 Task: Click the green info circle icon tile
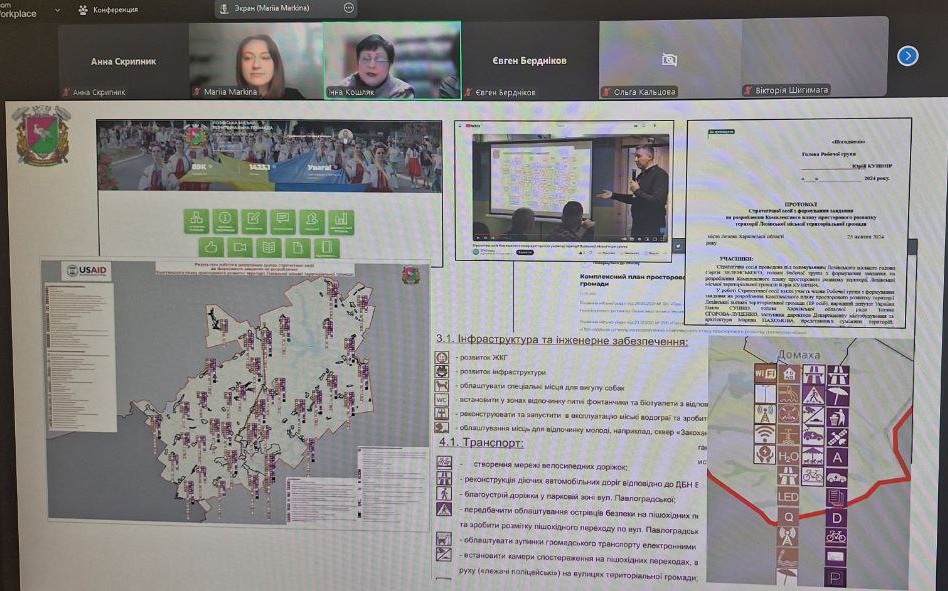[x=225, y=221]
